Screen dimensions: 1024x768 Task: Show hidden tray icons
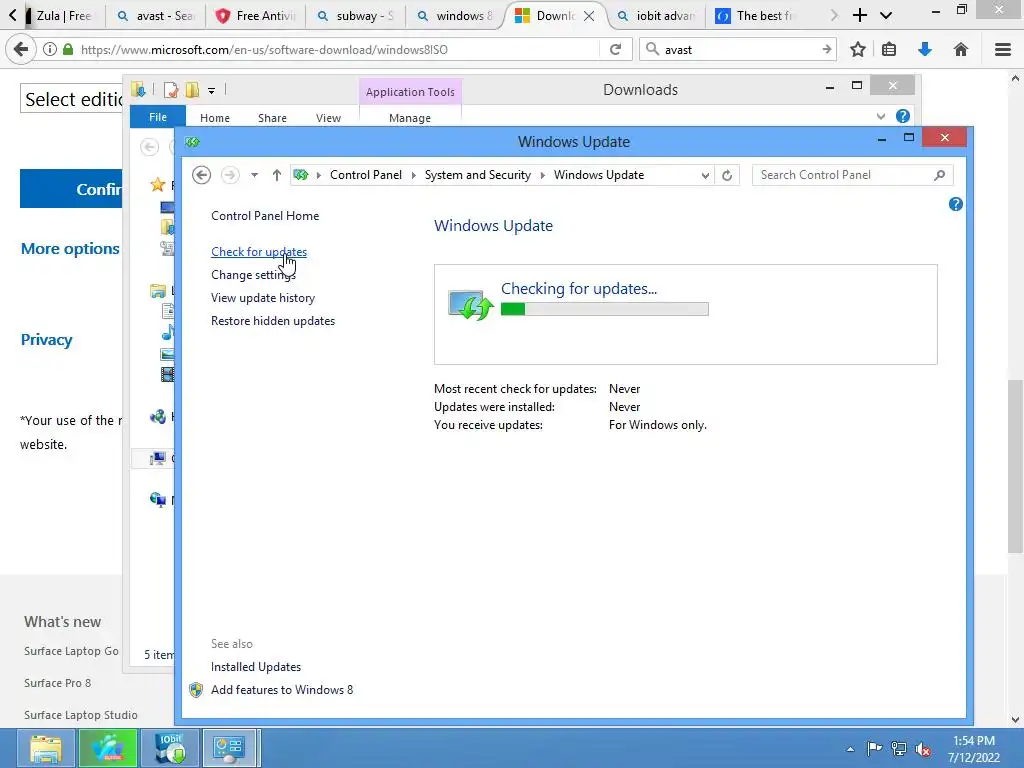click(x=850, y=750)
